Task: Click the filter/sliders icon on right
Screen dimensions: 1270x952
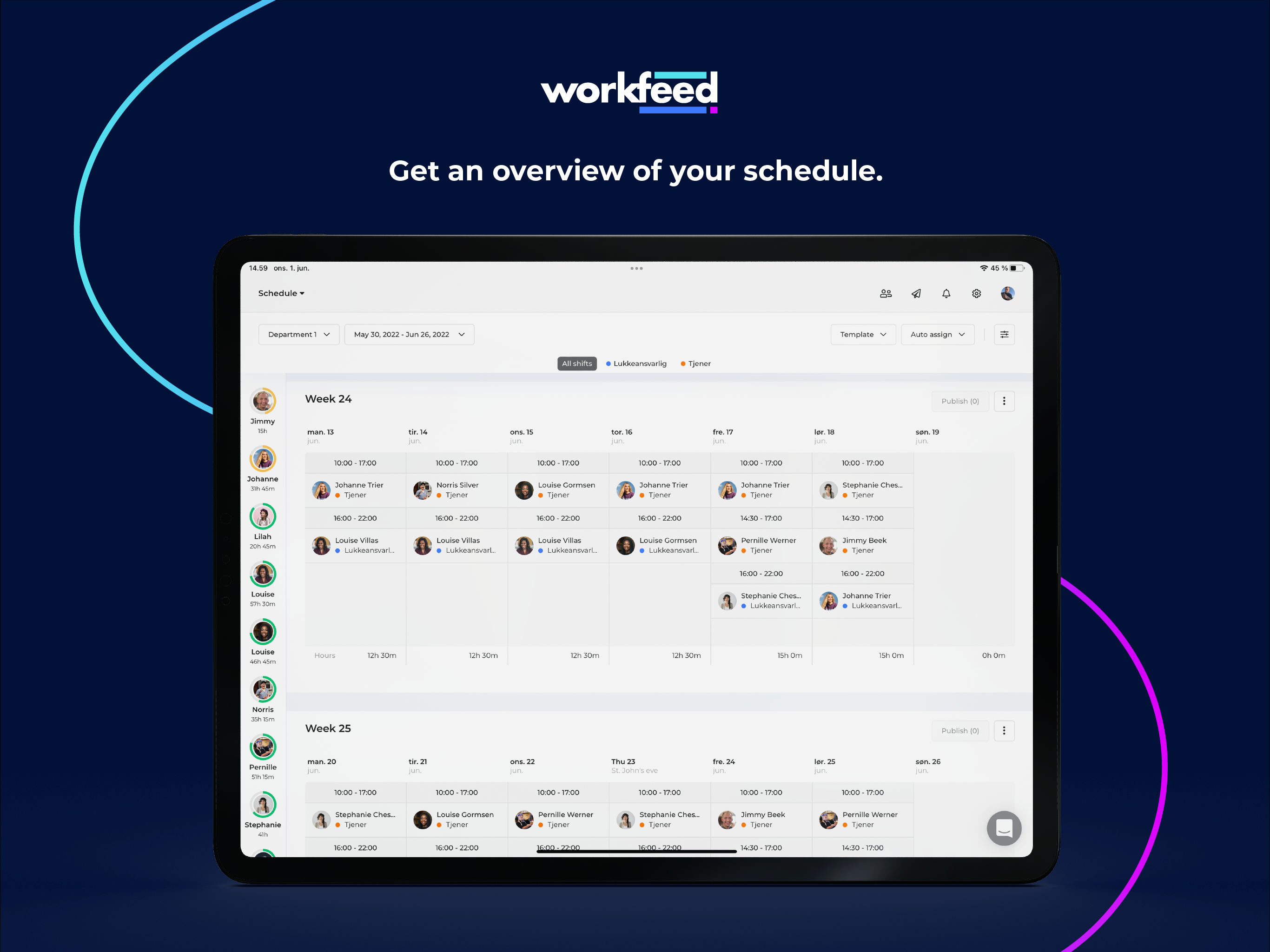Action: (1003, 334)
